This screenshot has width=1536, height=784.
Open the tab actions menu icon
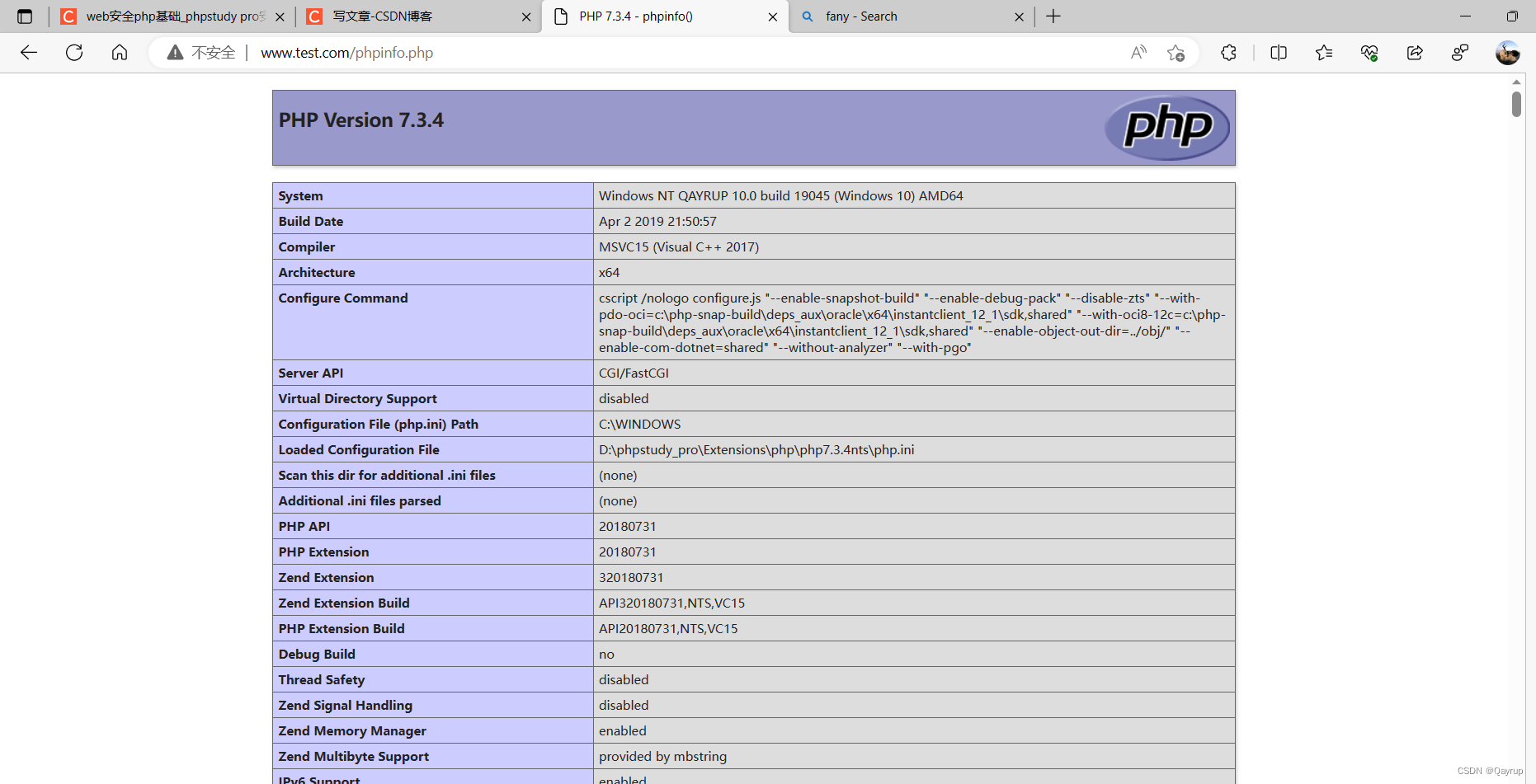click(25, 16)
